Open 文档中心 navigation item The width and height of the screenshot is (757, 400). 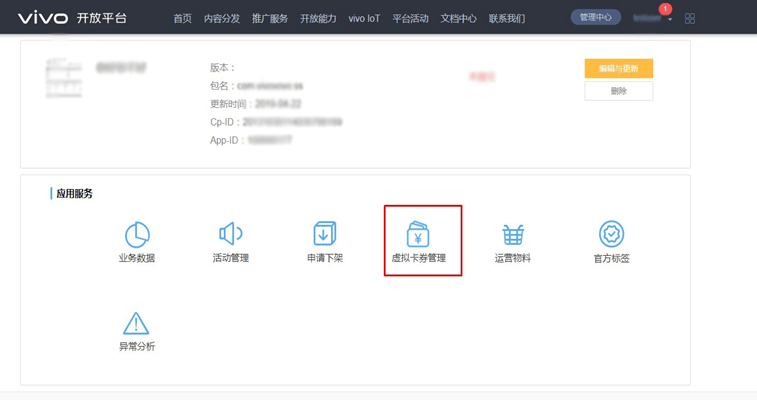tap(458, 19)
